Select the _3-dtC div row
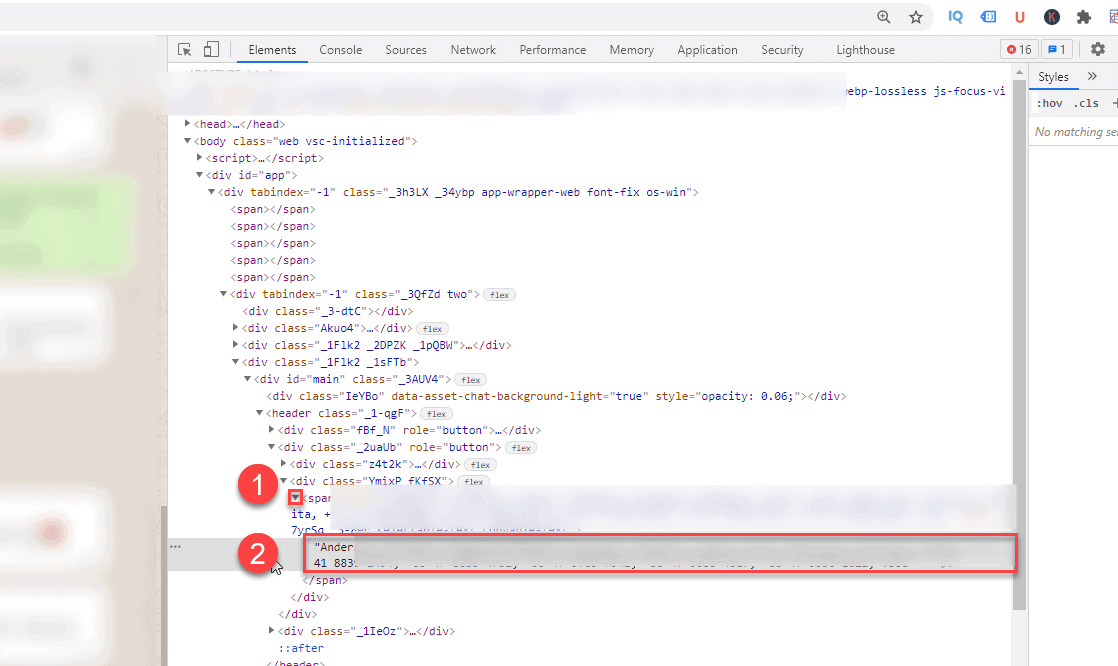This screenshot has width=1118, height=666. 327,311
